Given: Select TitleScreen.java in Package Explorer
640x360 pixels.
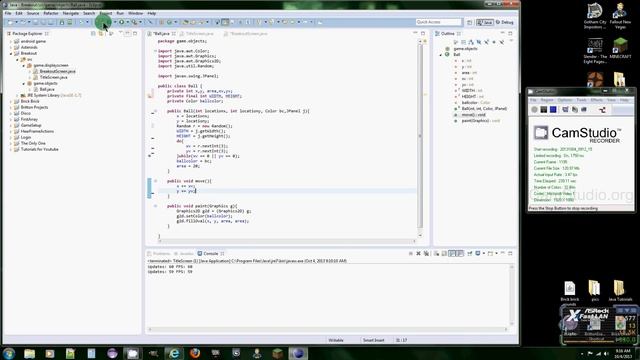Looking at the screenshot, I should (53, 77).
